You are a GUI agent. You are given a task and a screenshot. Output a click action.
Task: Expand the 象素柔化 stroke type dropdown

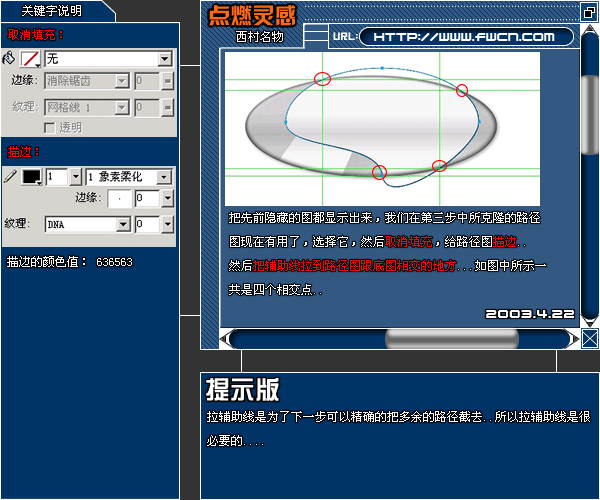coord(164,176)
